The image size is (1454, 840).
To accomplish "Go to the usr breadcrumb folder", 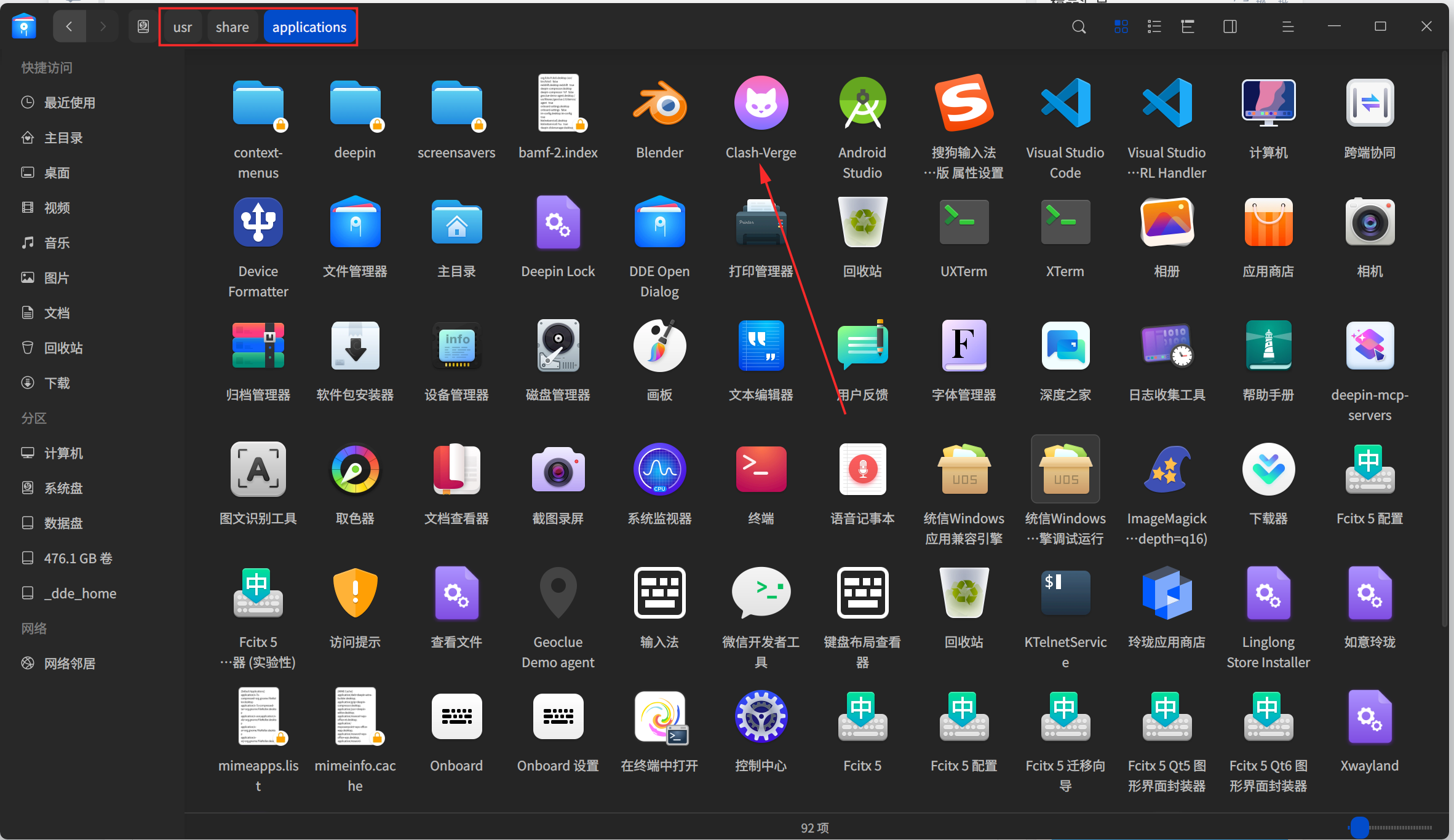I will 183,27.
